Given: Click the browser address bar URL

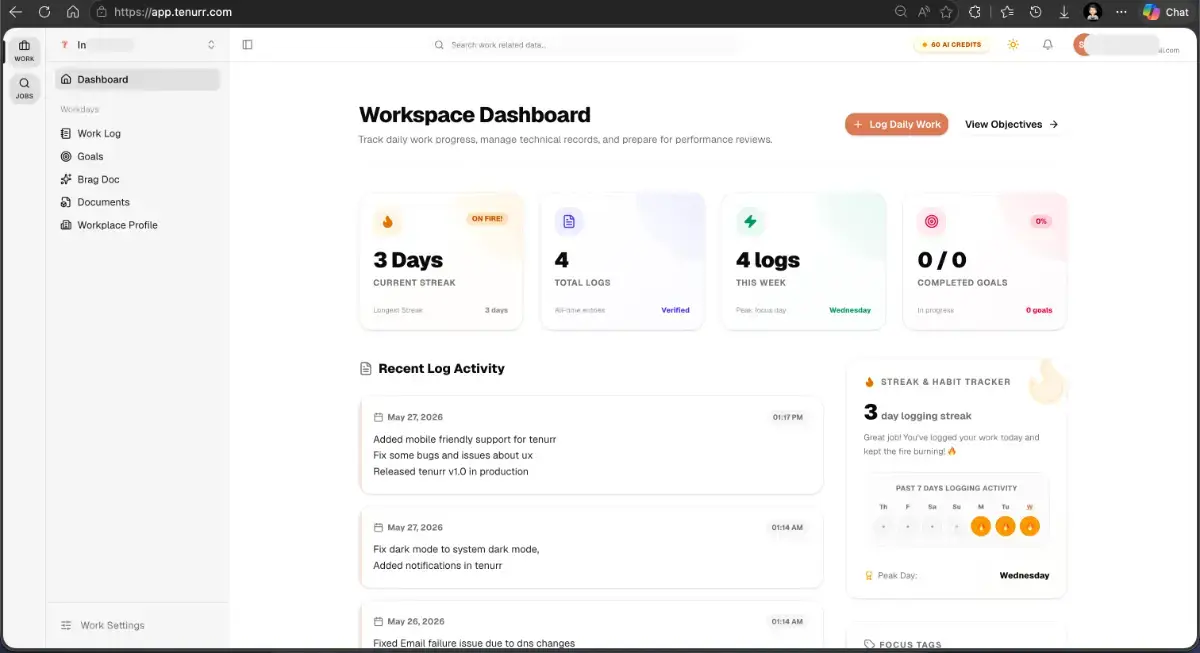Looking at the screenshot, I should click(173, 12).
